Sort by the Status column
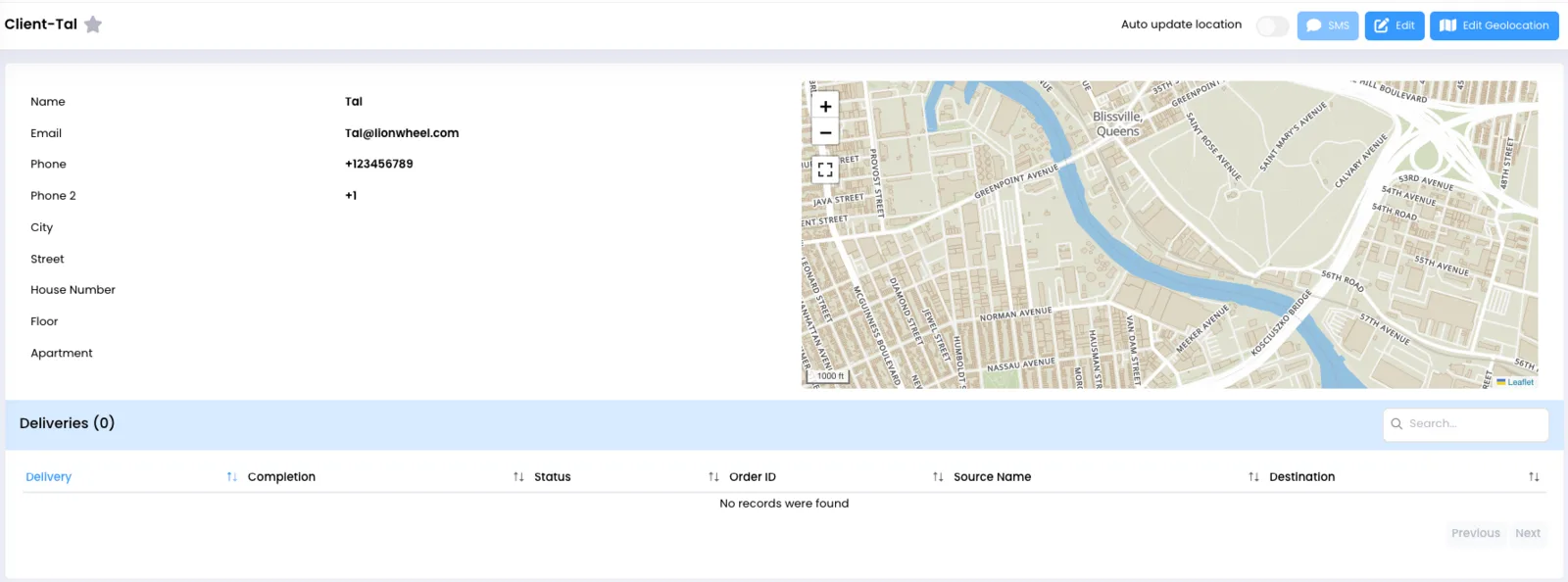The height and width of the screenshot is (582, 1568). 626,477
